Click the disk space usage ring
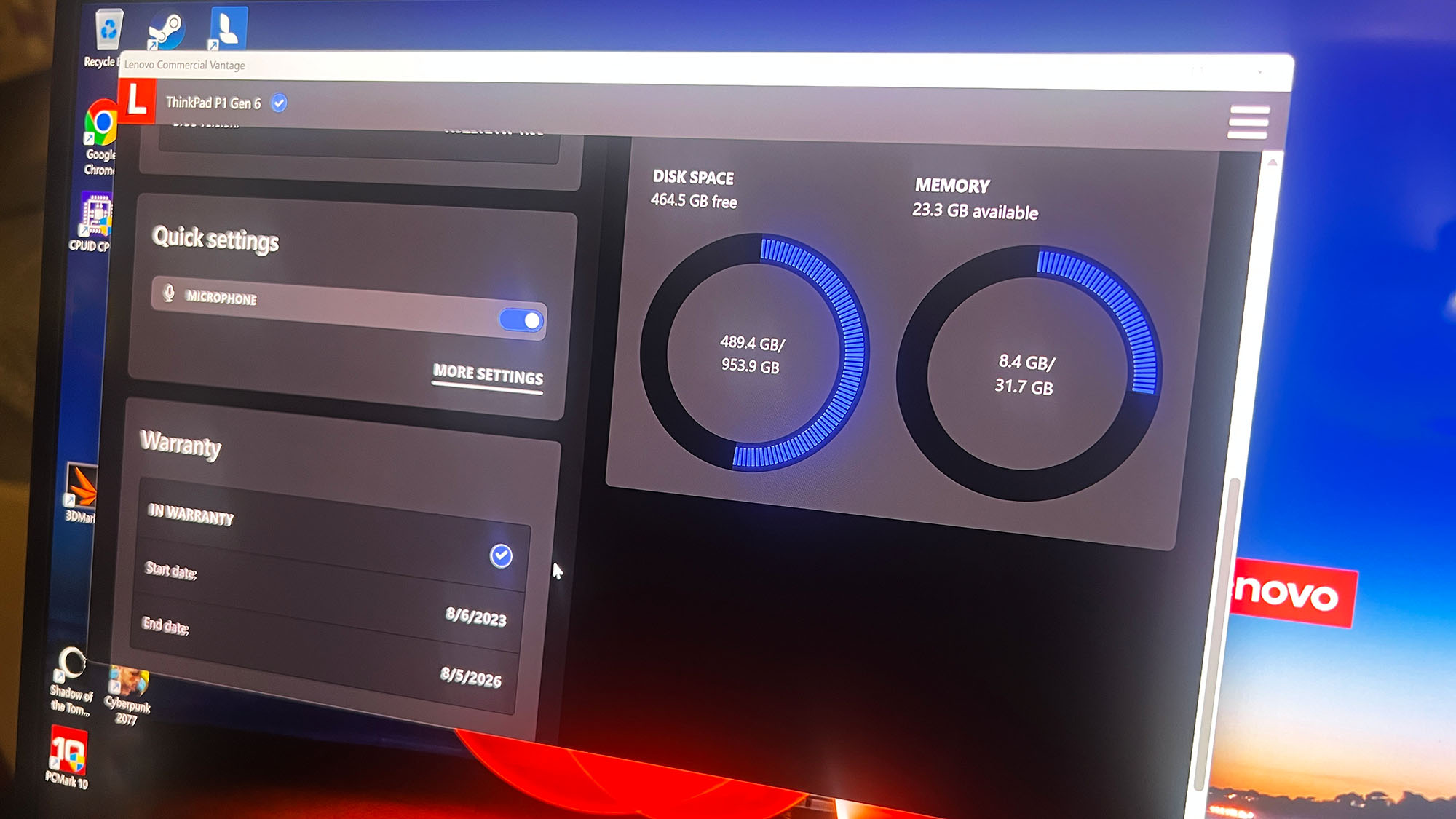Image resolution: width=1456 pixels, height=819 pixels. (753, 352)
